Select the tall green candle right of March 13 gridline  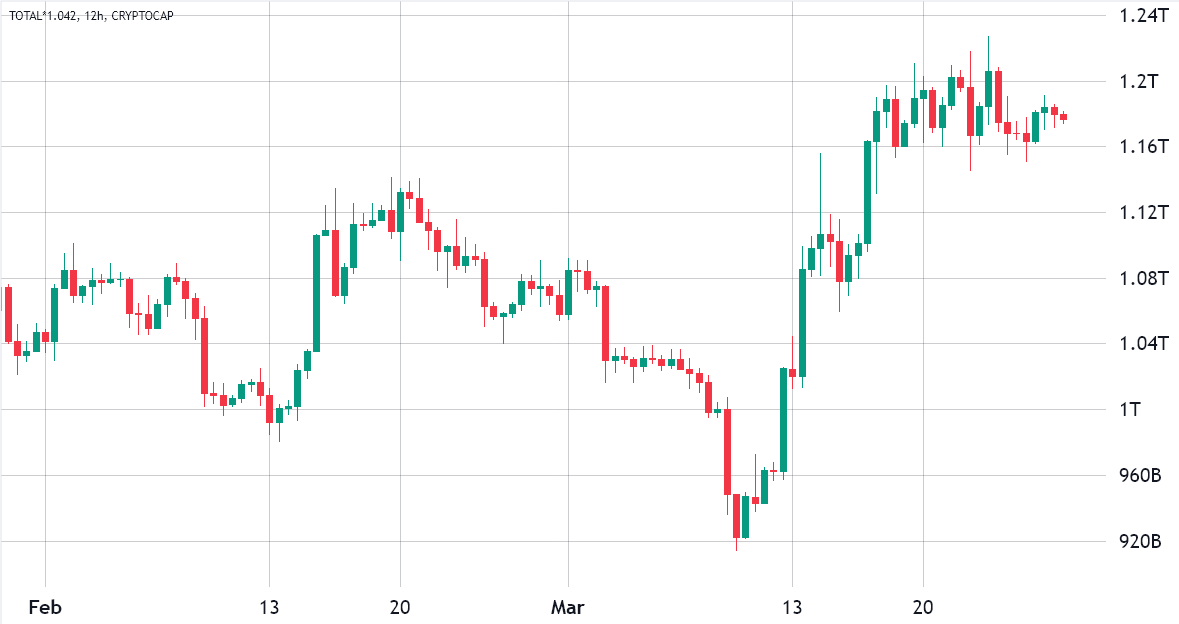[802, 322]
